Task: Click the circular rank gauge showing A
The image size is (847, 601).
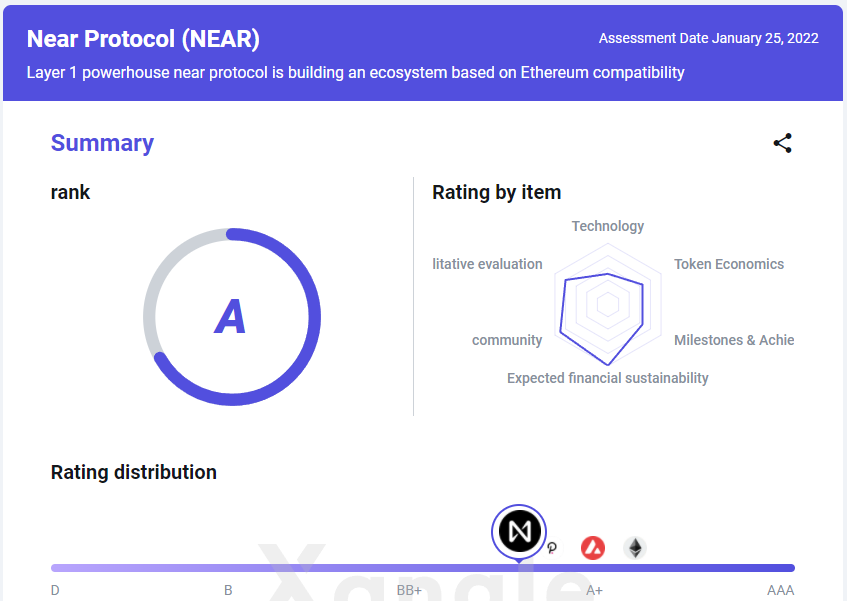Action: (x=232, y=316)
